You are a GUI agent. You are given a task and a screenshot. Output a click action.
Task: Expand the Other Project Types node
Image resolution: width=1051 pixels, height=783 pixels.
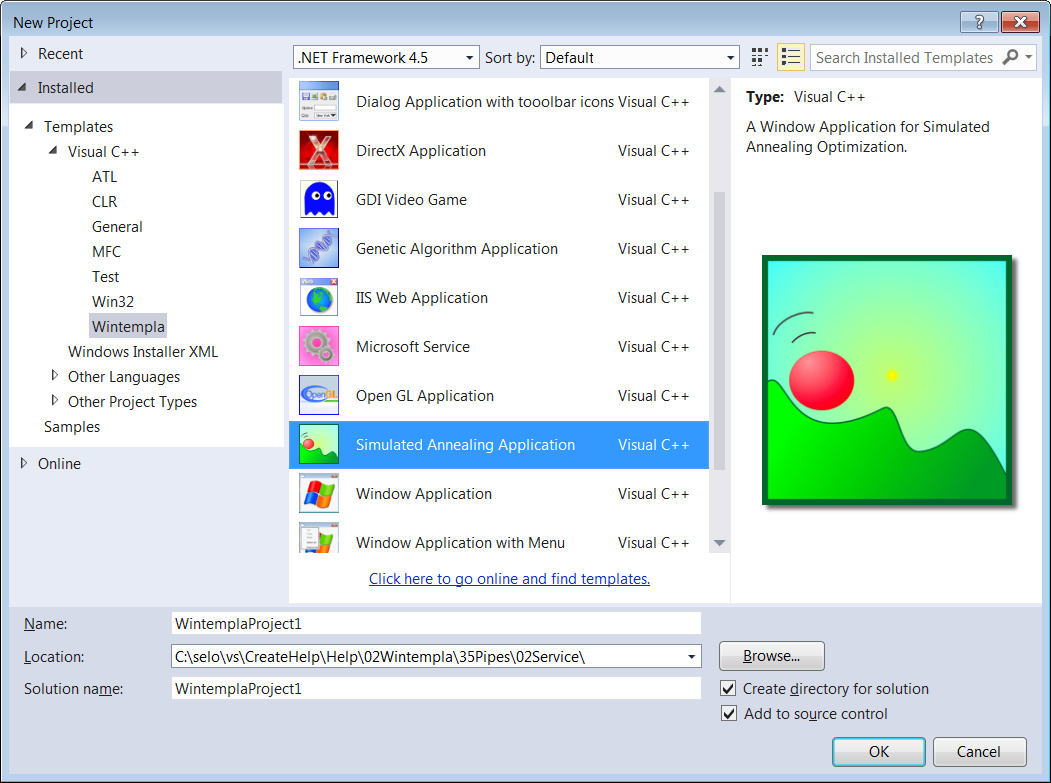pyautogui.click(x=55, y=400)
